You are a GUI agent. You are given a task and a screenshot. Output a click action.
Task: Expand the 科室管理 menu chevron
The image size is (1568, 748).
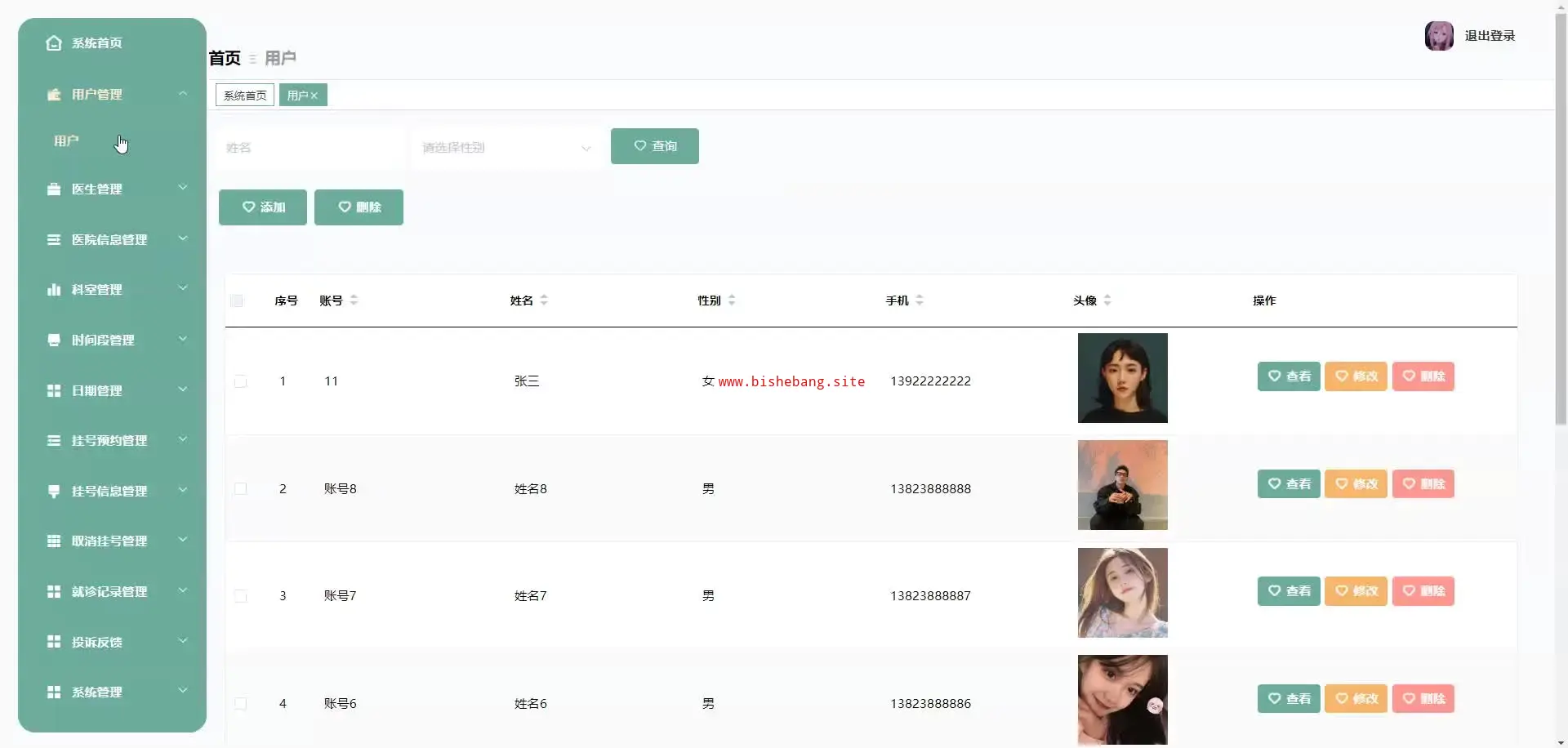[x=183, y=288]
